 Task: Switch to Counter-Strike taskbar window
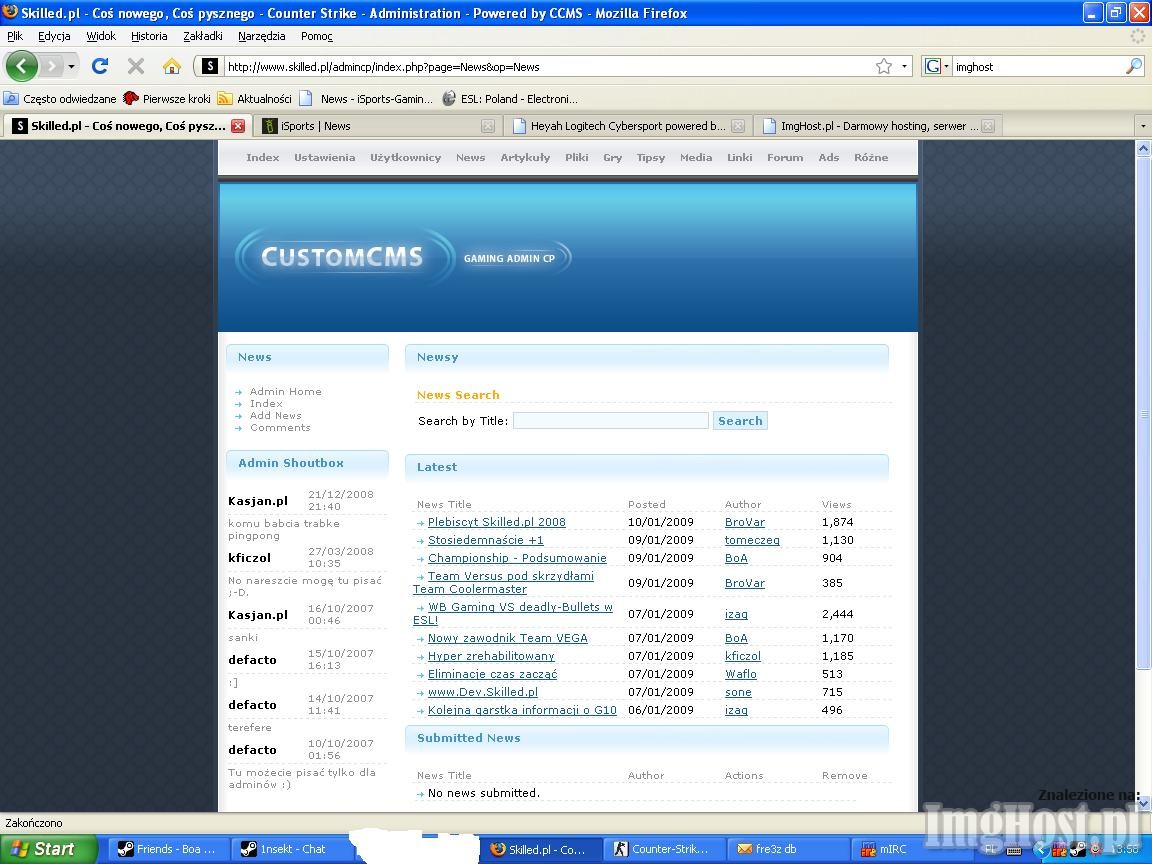[663, 849]
